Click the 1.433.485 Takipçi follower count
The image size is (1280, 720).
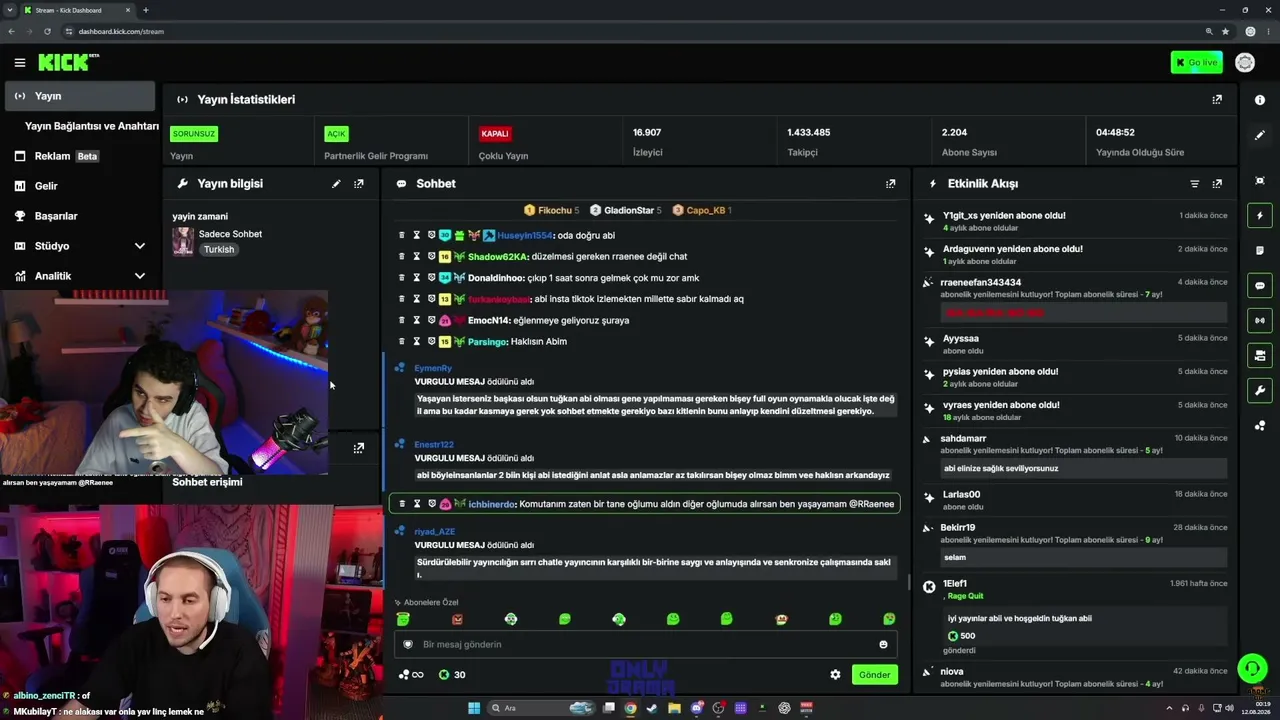[x=809, y=133]
